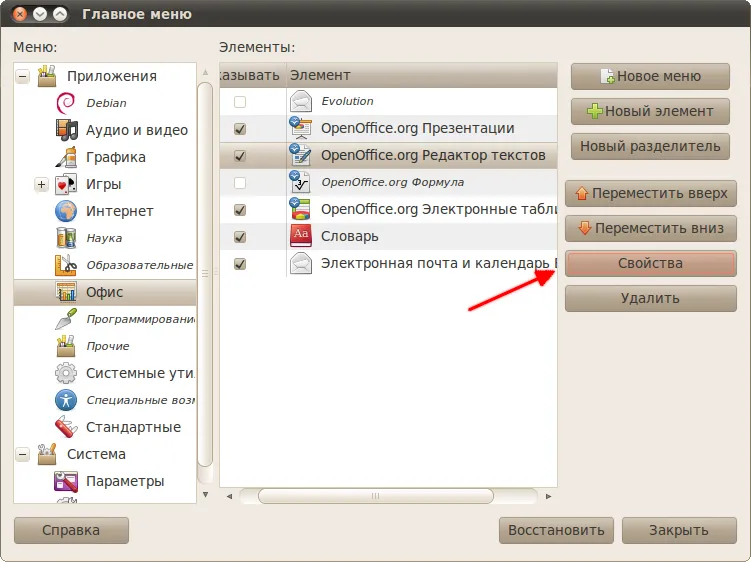Click the Элемент column header
Screen dimensions: 751x562
[421, 75]
